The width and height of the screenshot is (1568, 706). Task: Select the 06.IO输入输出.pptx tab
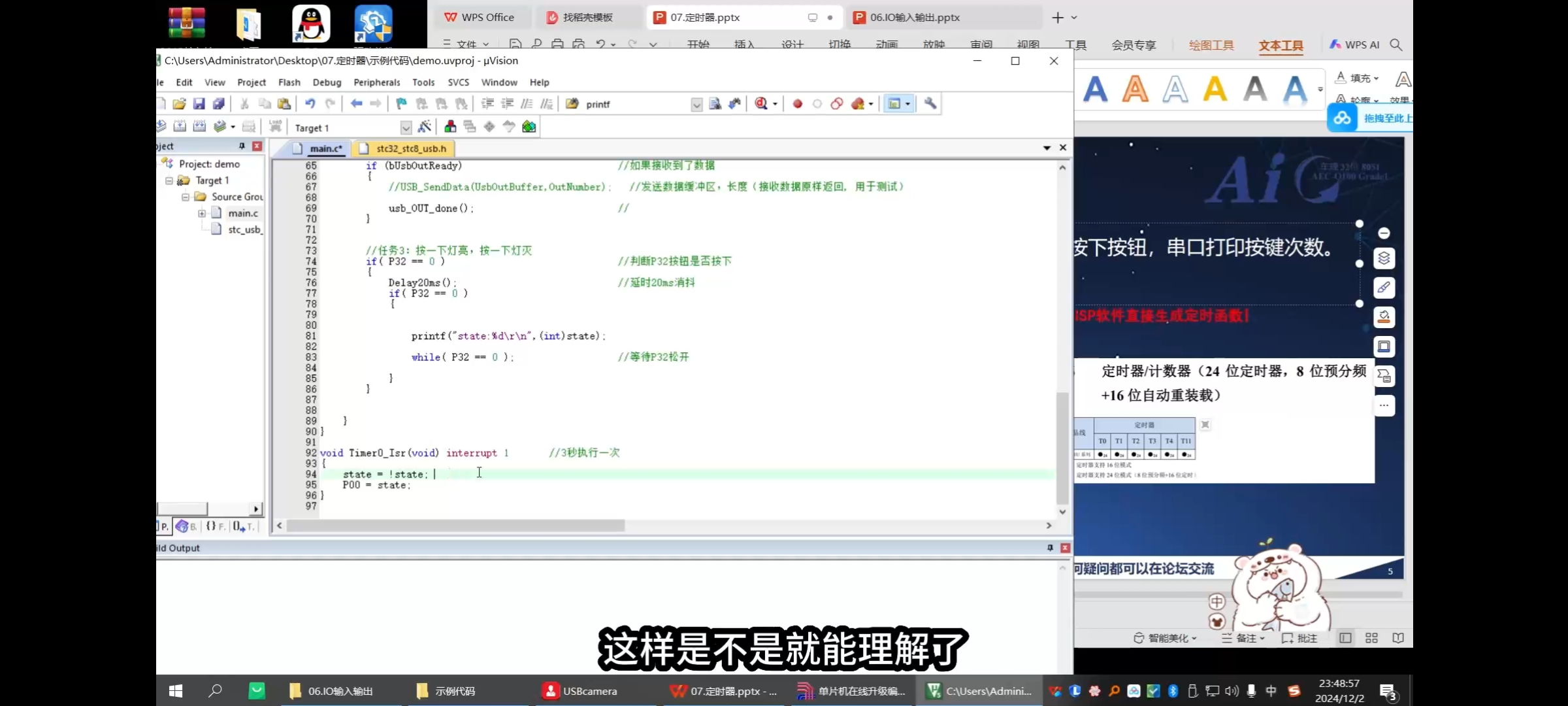pos(914,18)
